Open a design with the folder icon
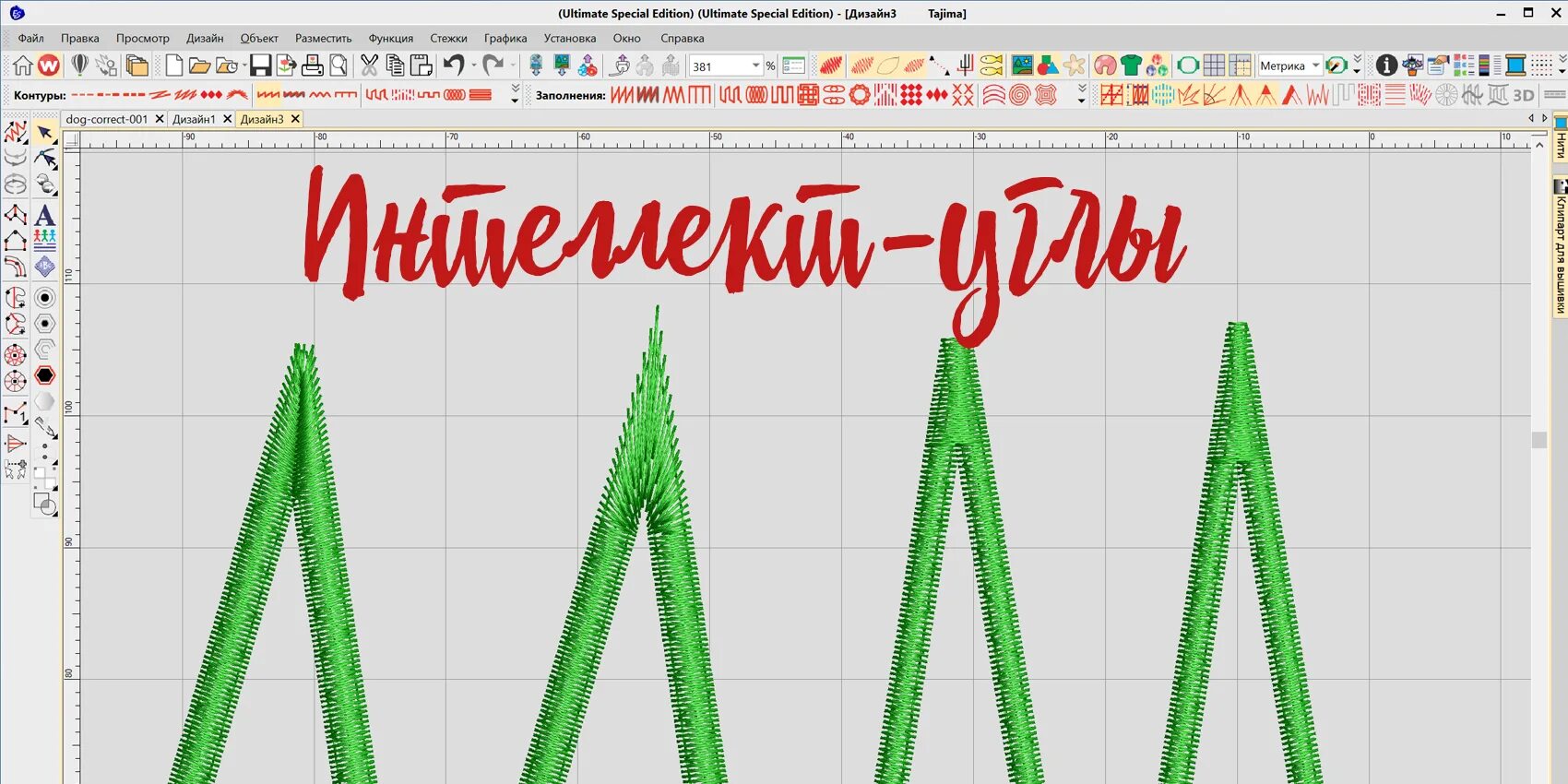Image resolution: width=1568 pixels, height=784 pixels. point(198,65)
